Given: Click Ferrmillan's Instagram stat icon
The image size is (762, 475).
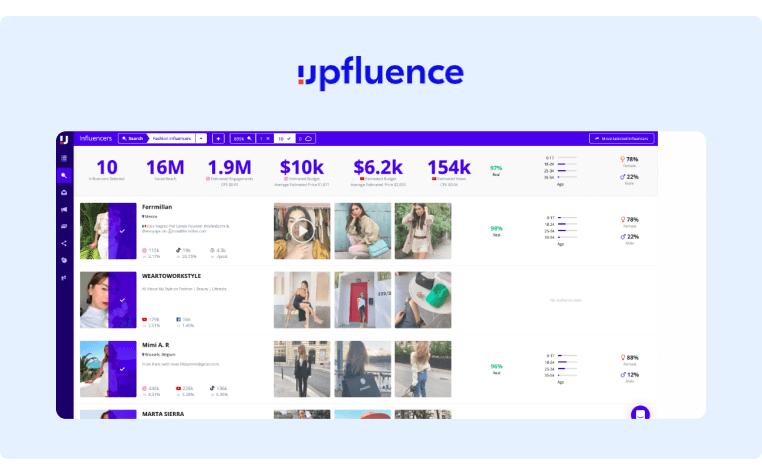Looking at the screenshot, I should 144,250.
